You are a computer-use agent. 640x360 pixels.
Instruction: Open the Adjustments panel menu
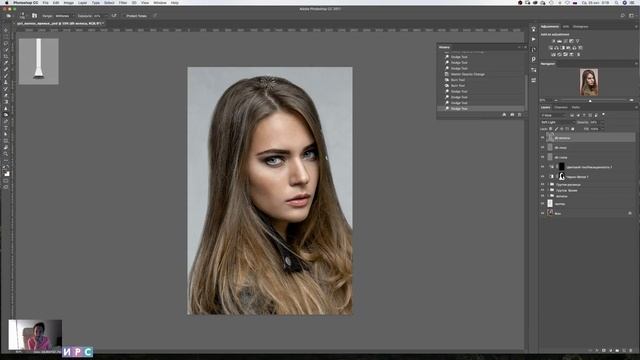636,27
